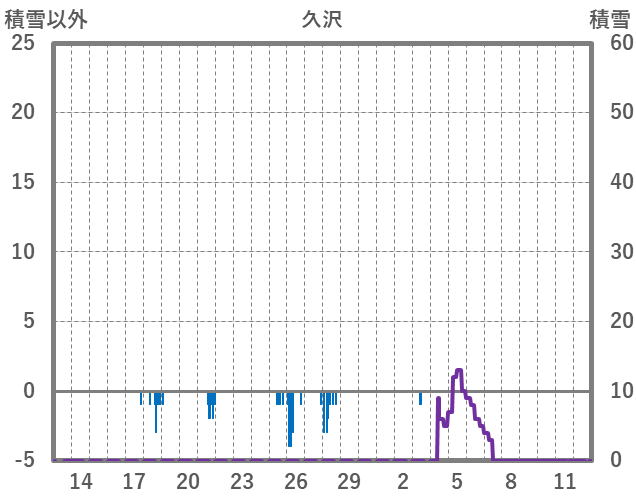636x501 pixels.
Task: Click the peak of the purple snow line
Action: (459, 370)
